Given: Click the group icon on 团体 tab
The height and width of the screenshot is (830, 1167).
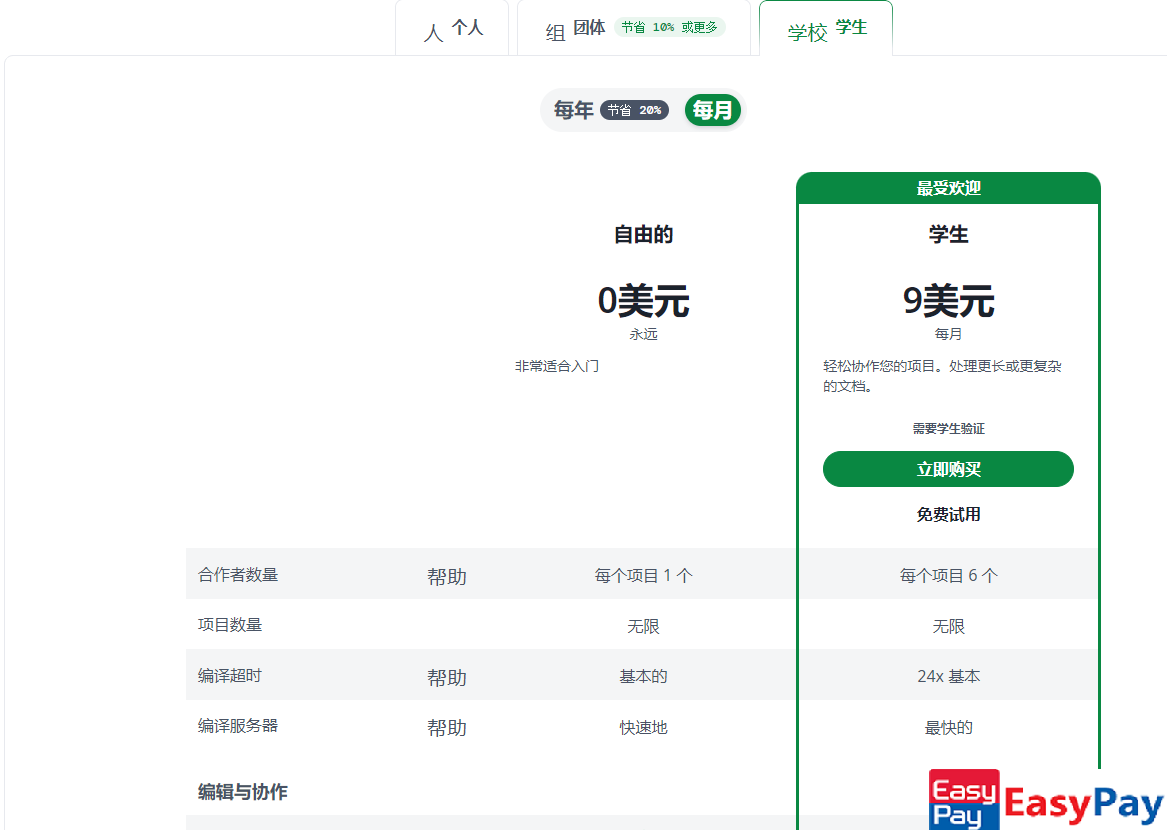Looking at the screenshot, I should 555,33.
